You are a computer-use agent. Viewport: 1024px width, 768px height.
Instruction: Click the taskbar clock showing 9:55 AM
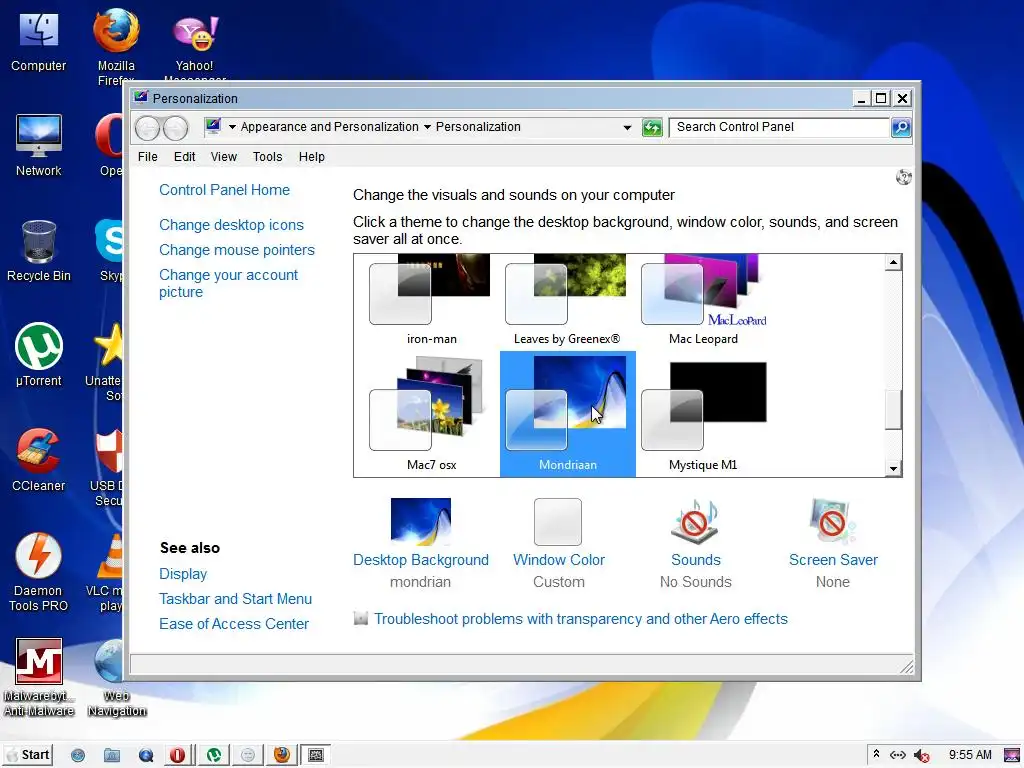pos(970,755)
